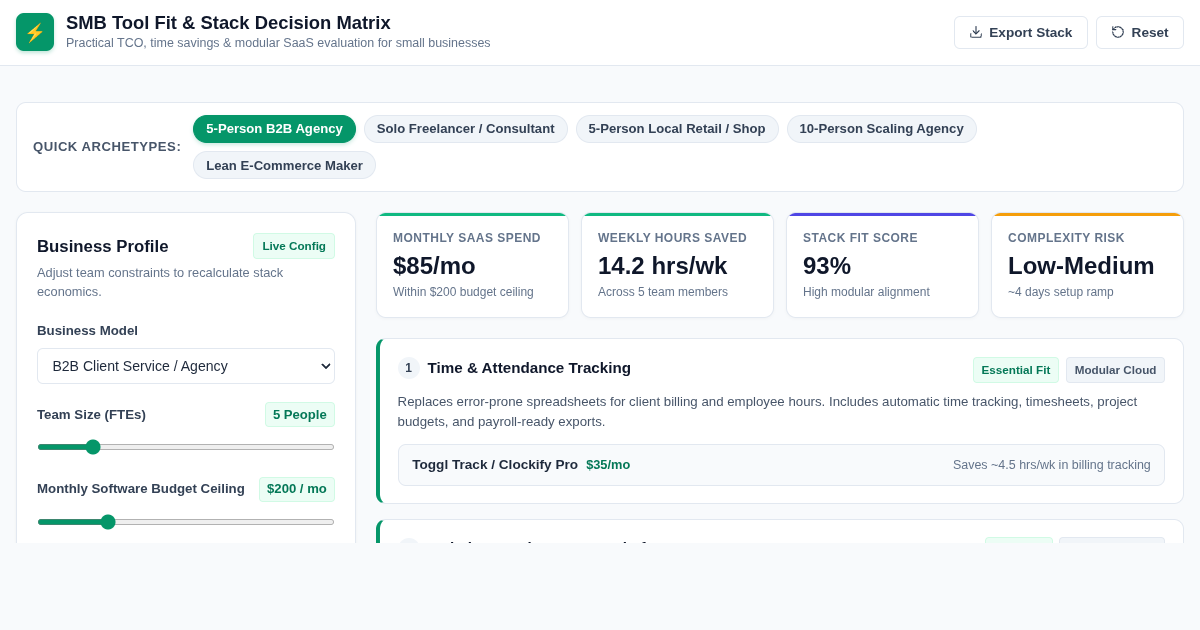1200x630 pixels.
Task: Select 5-Person Local Retail / Shop archetype
Action: click(677, 129)
